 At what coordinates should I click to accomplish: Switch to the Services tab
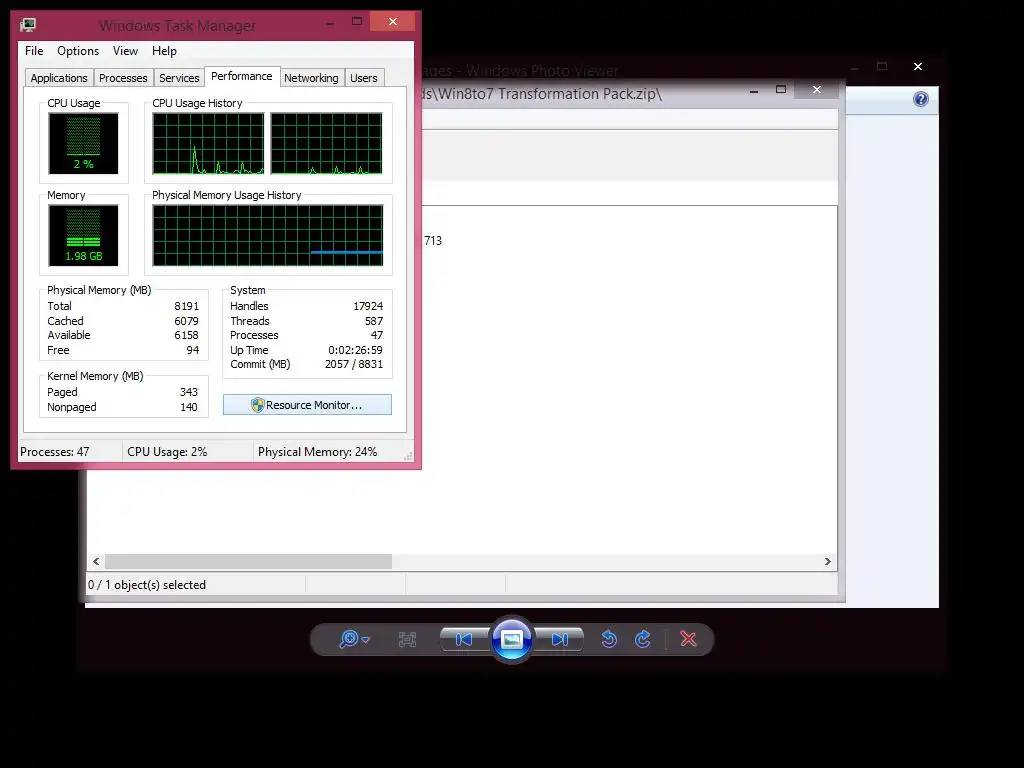(179, 78)
